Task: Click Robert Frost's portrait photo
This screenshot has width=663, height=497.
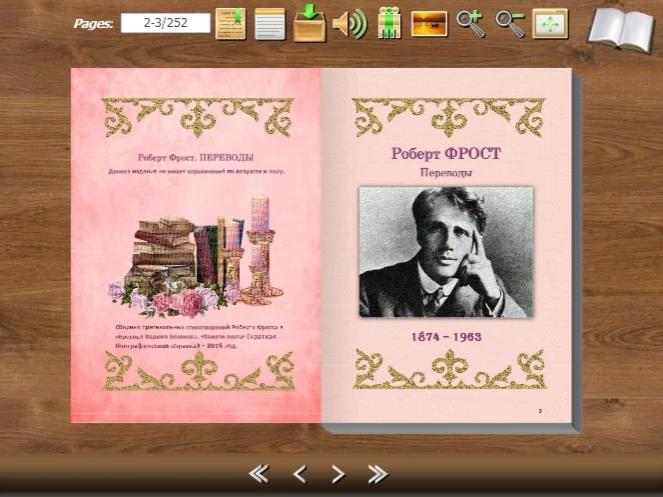Action: 445,252
